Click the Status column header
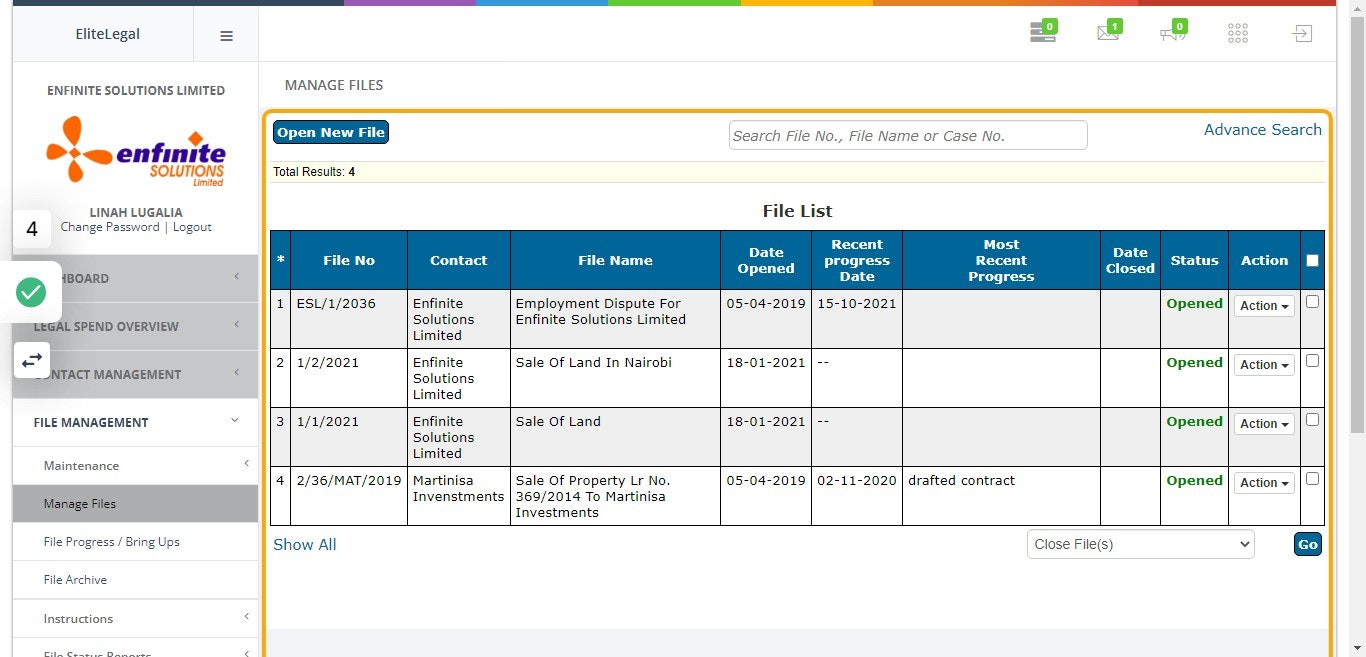 1195,260
